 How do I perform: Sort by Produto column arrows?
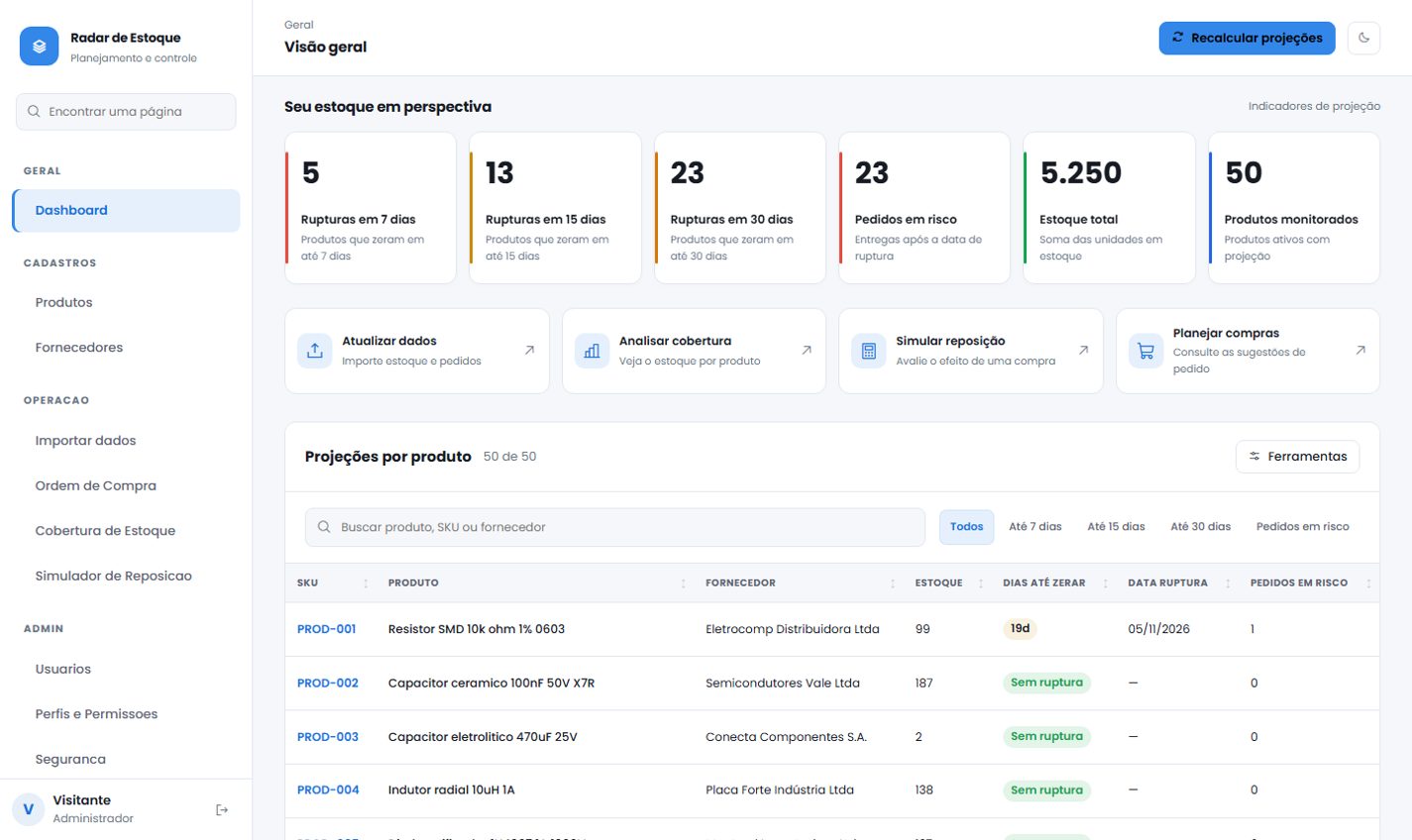coord(683,583)
